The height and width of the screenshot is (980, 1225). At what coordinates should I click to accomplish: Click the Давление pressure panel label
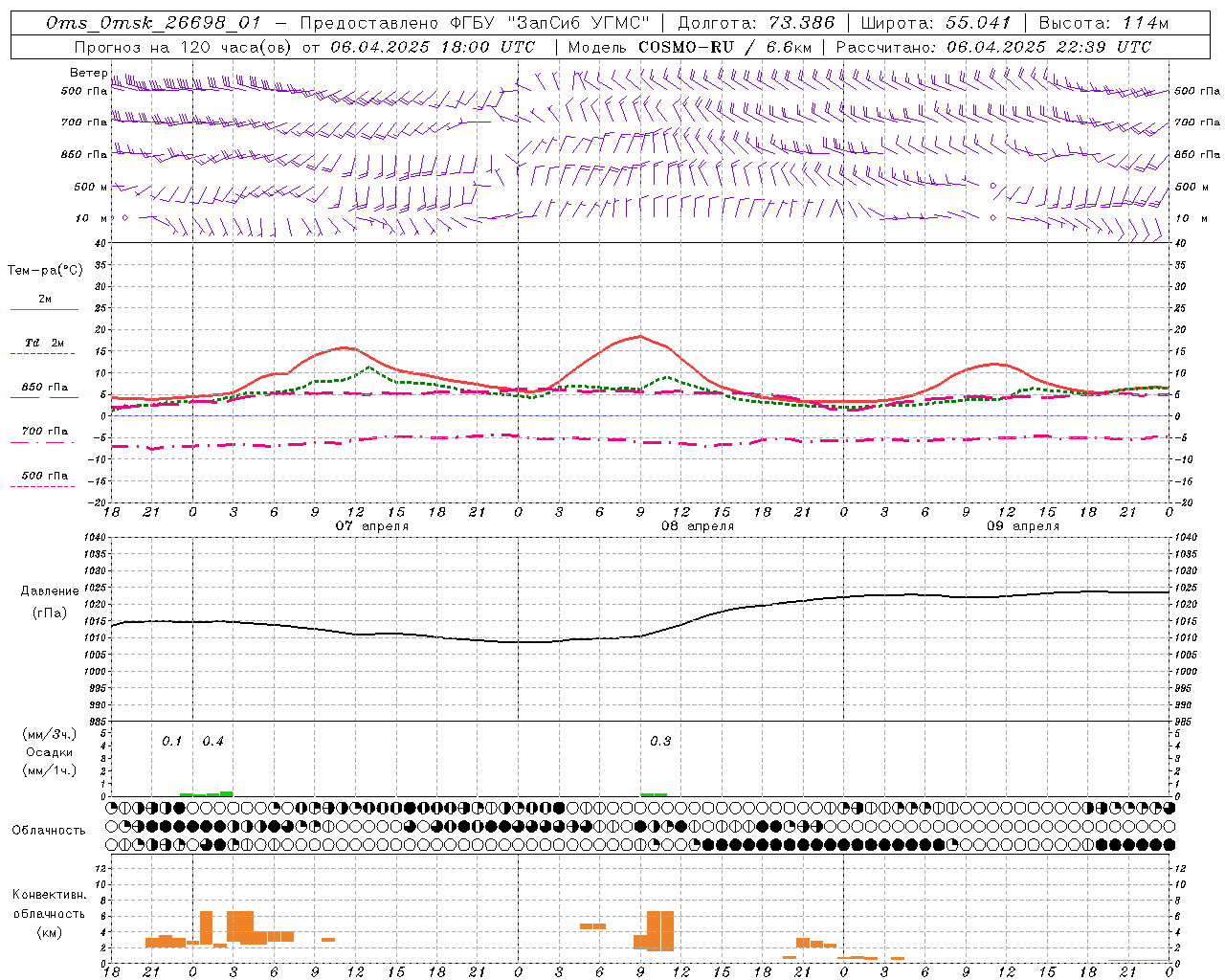(50, 591)
